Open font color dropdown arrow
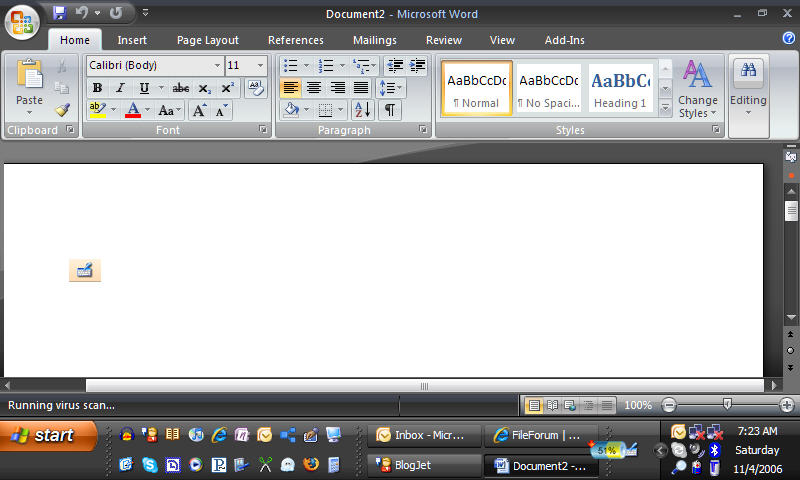The image size is (800, 480). pos(147,110)
